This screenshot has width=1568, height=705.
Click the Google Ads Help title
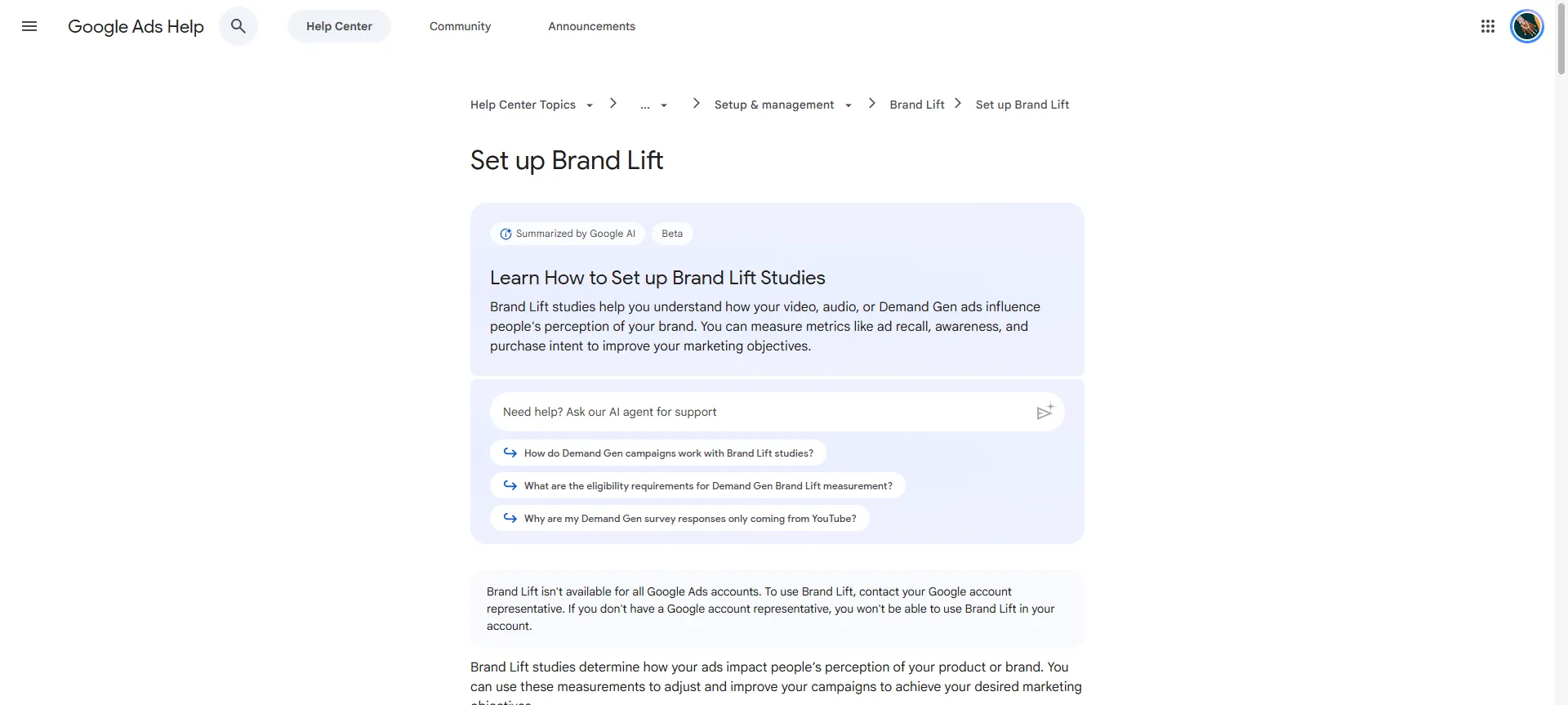click(x=136, y=26)
